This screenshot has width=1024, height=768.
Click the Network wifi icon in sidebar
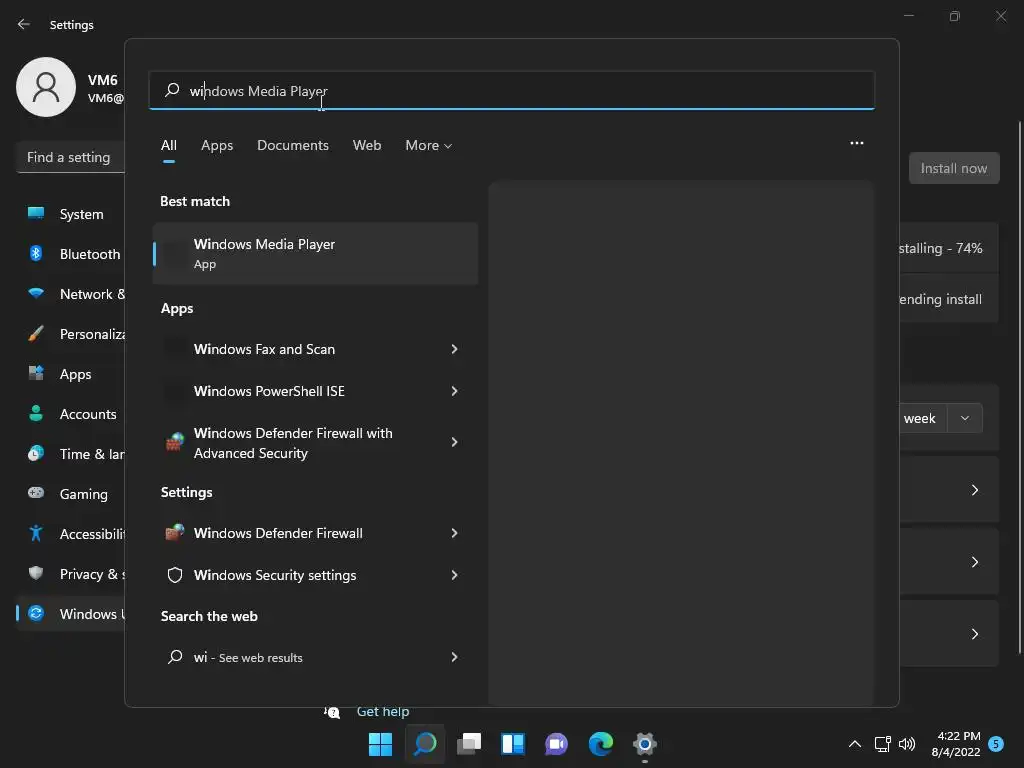point(36,294)
